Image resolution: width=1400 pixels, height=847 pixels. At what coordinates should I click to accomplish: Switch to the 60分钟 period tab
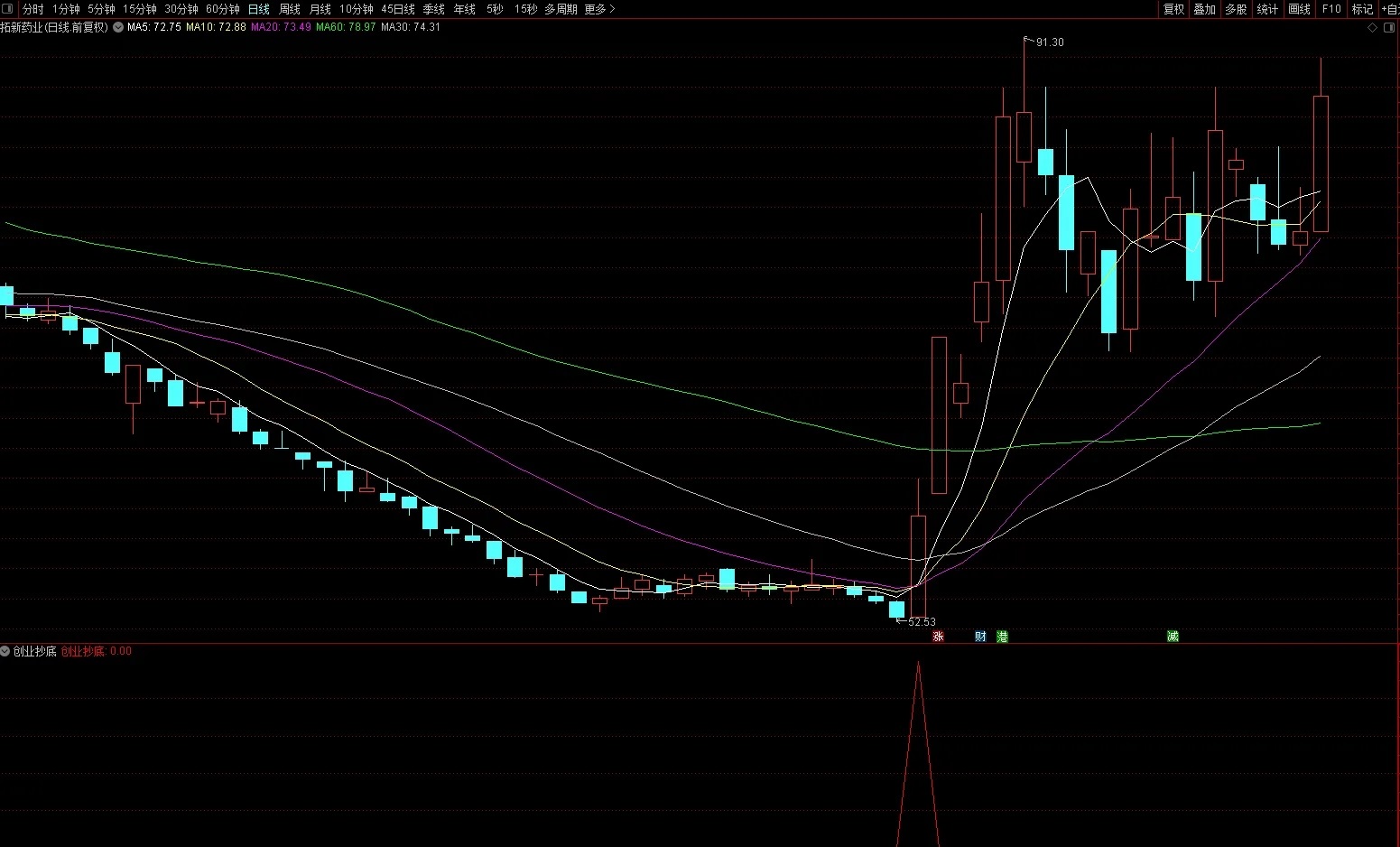coord(223,9)
